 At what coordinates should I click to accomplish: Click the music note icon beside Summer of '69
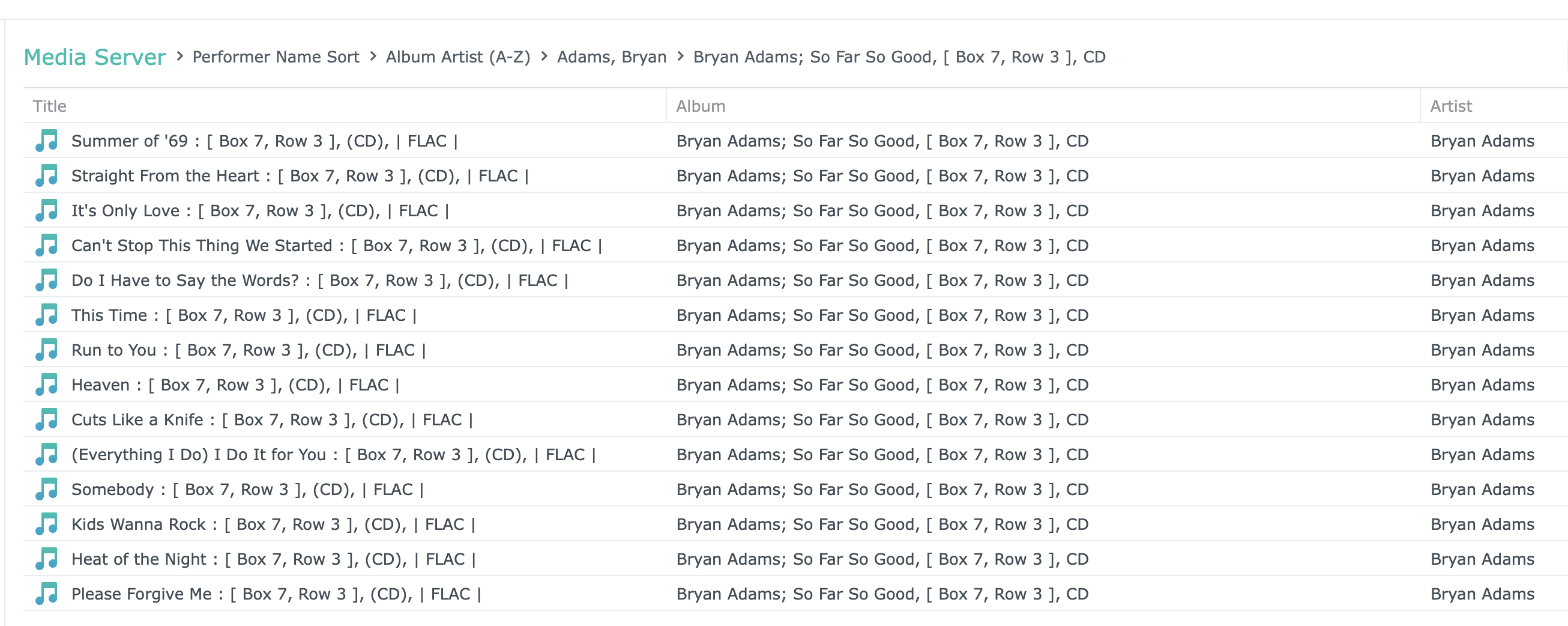(46, 141)
